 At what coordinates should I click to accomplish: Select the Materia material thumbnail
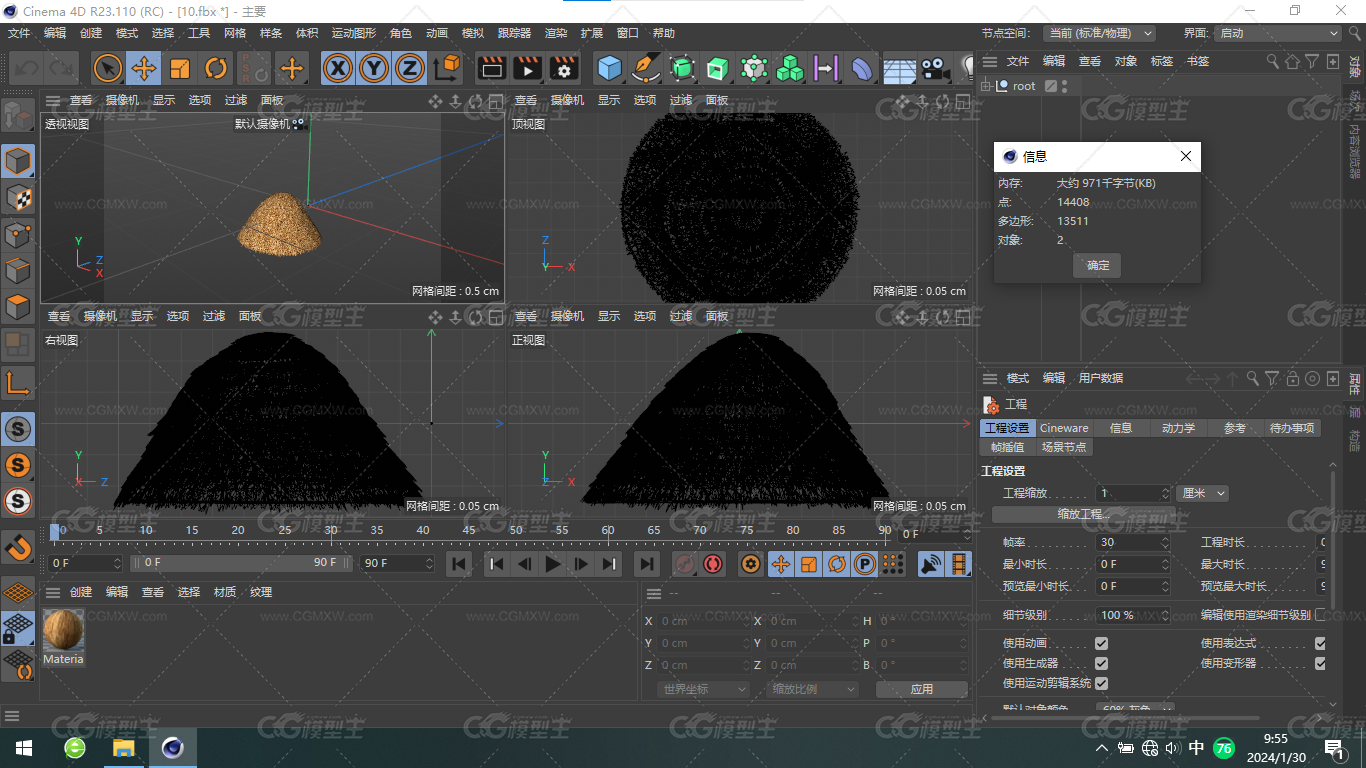click(x=63, y=630)
